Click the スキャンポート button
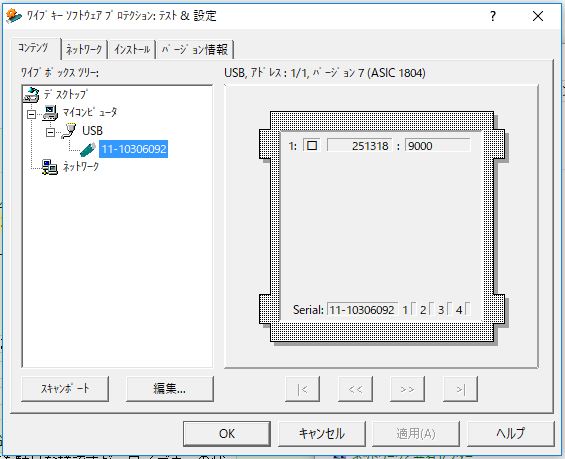 [x=65, y=389]
